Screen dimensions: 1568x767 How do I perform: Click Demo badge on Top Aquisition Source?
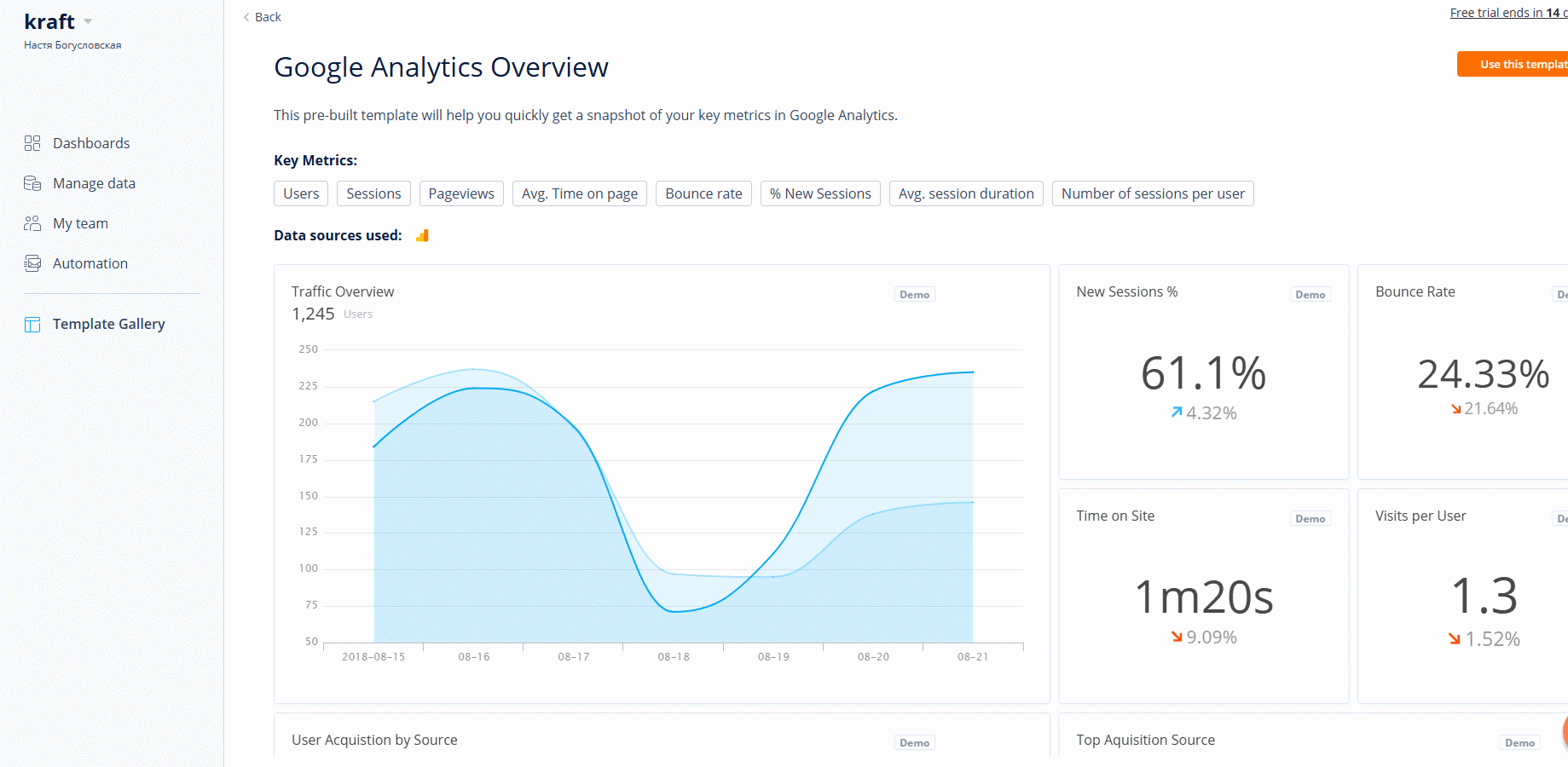click(1519, 742)
